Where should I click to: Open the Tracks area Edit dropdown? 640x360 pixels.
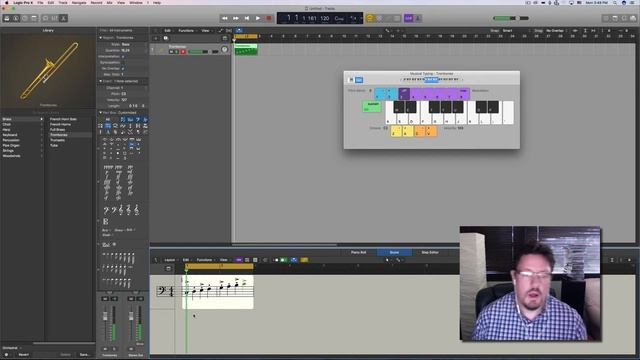click(168, 31)
